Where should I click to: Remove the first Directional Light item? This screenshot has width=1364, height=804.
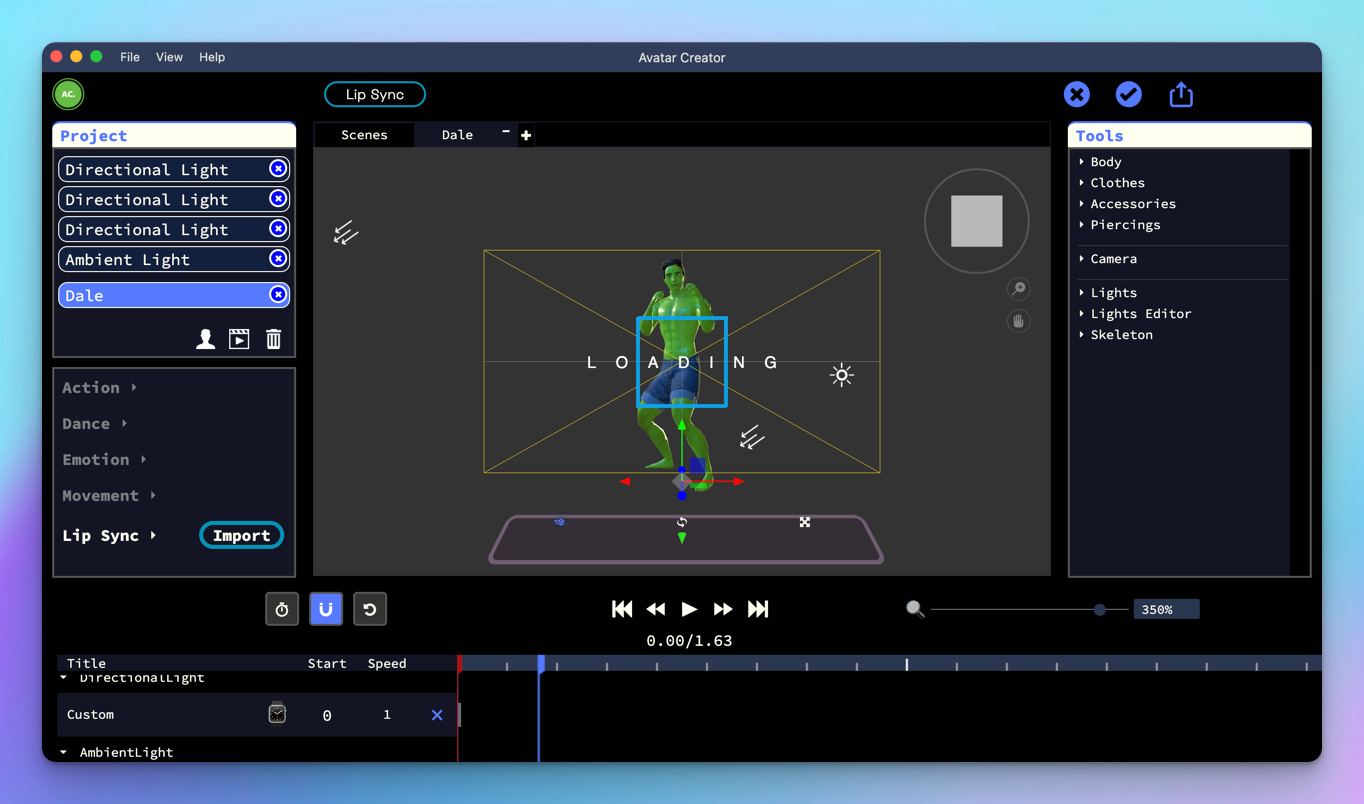point(278,169)
